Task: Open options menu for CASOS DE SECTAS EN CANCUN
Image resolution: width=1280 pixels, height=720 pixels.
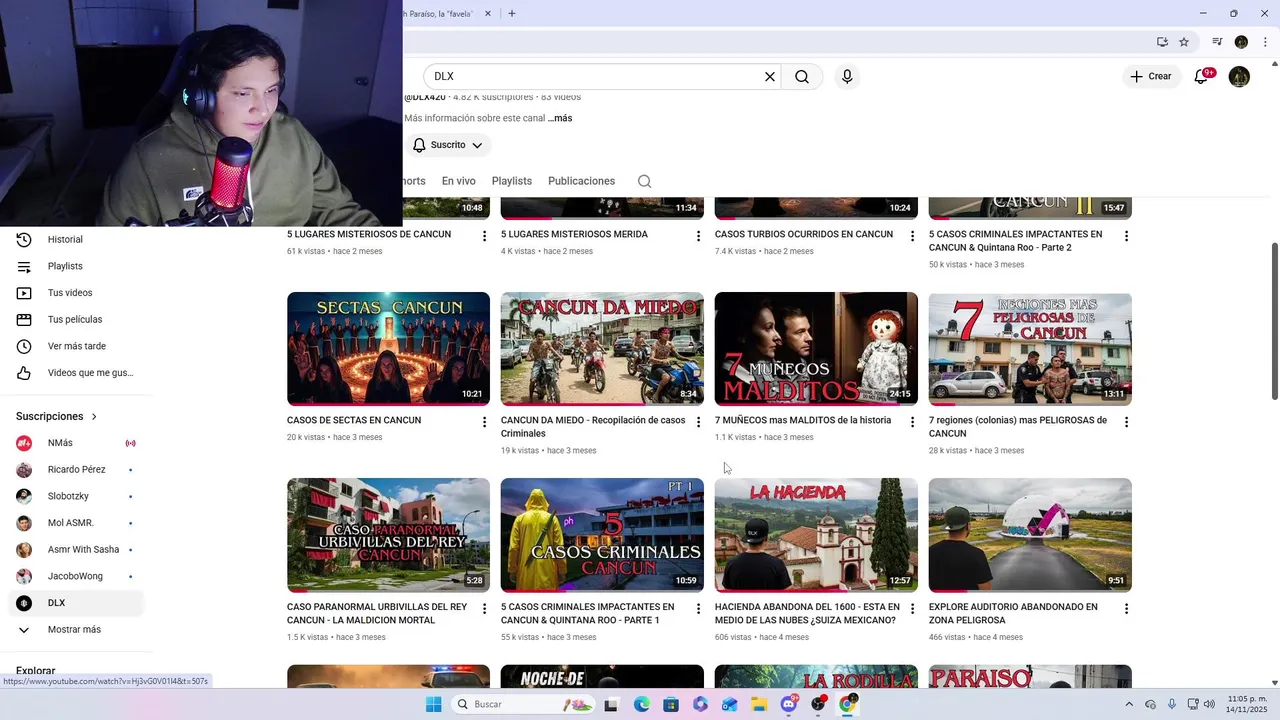Action: (485, 422)
